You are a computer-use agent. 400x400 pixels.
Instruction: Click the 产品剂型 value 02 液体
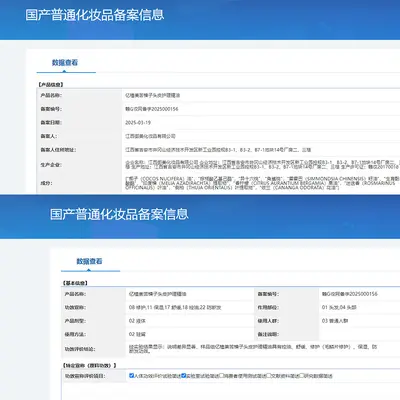pyautogui.click(x=137, y=321)
